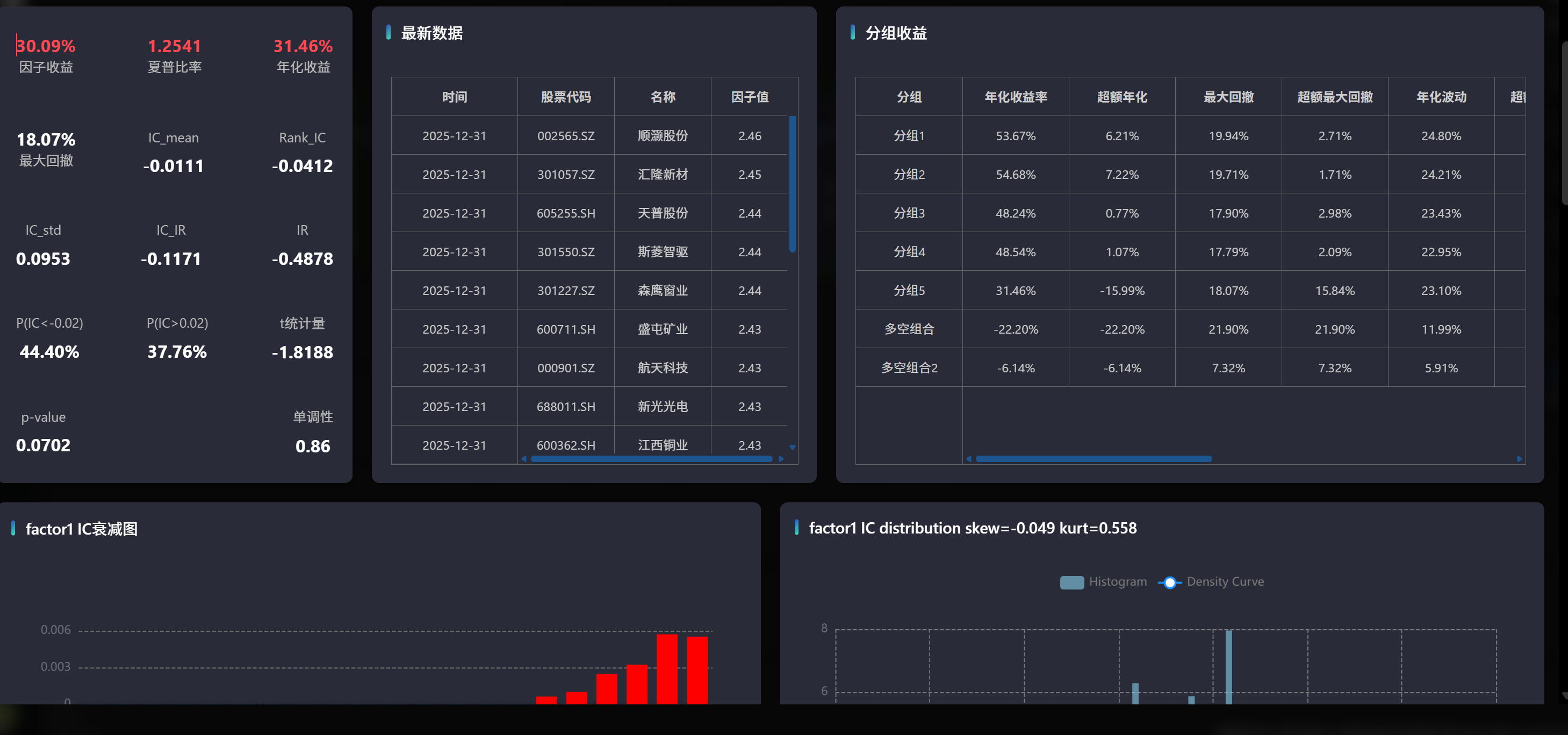This screenshot has height=735, width=1568.
Task: Click the 分组收益 horizontal scrollbar thumb
Action: click(x=1093, y=459)
